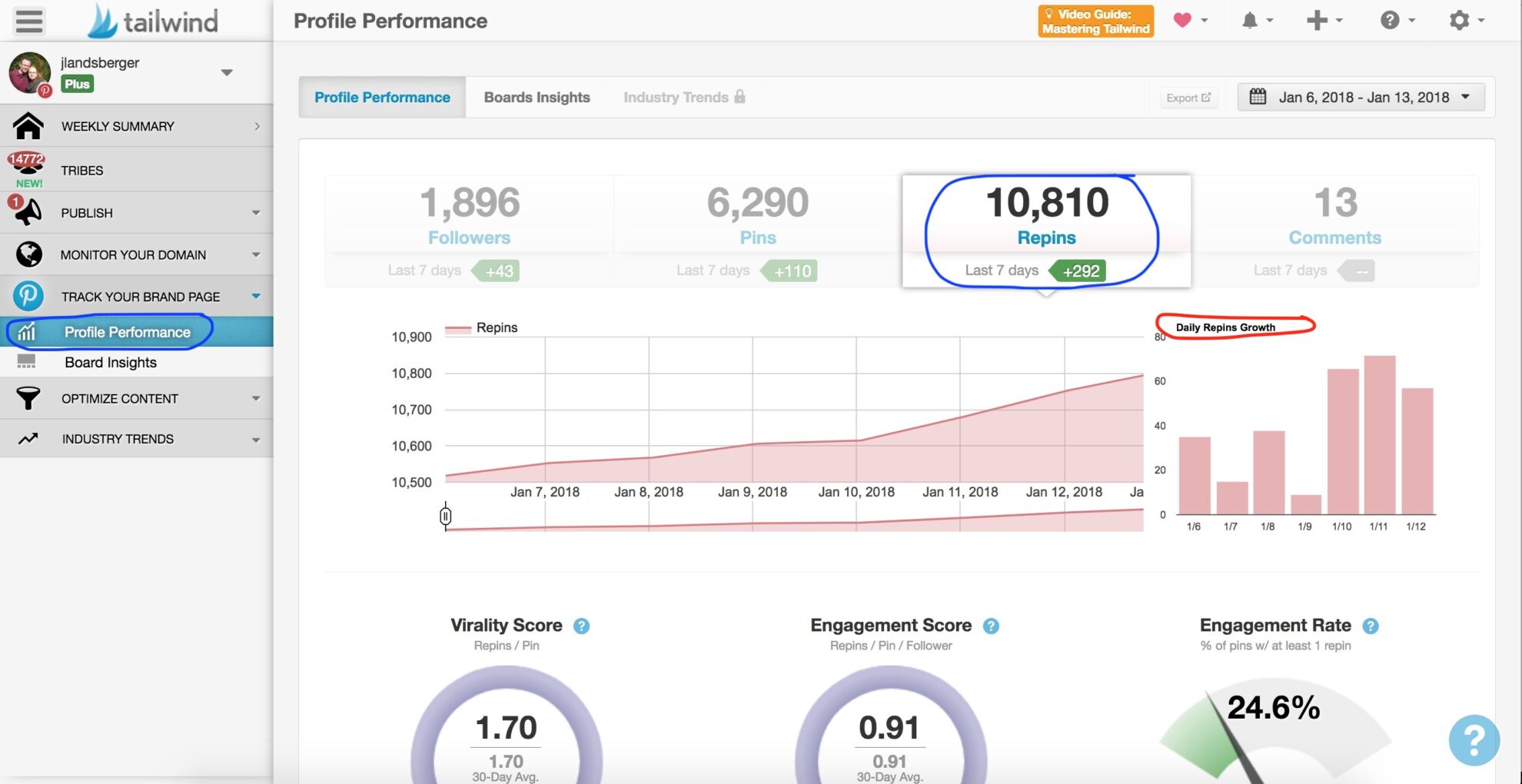Click the Pinterest brand page icon
The height and width of the screenshot is (784, 1522).
(28, 296)
